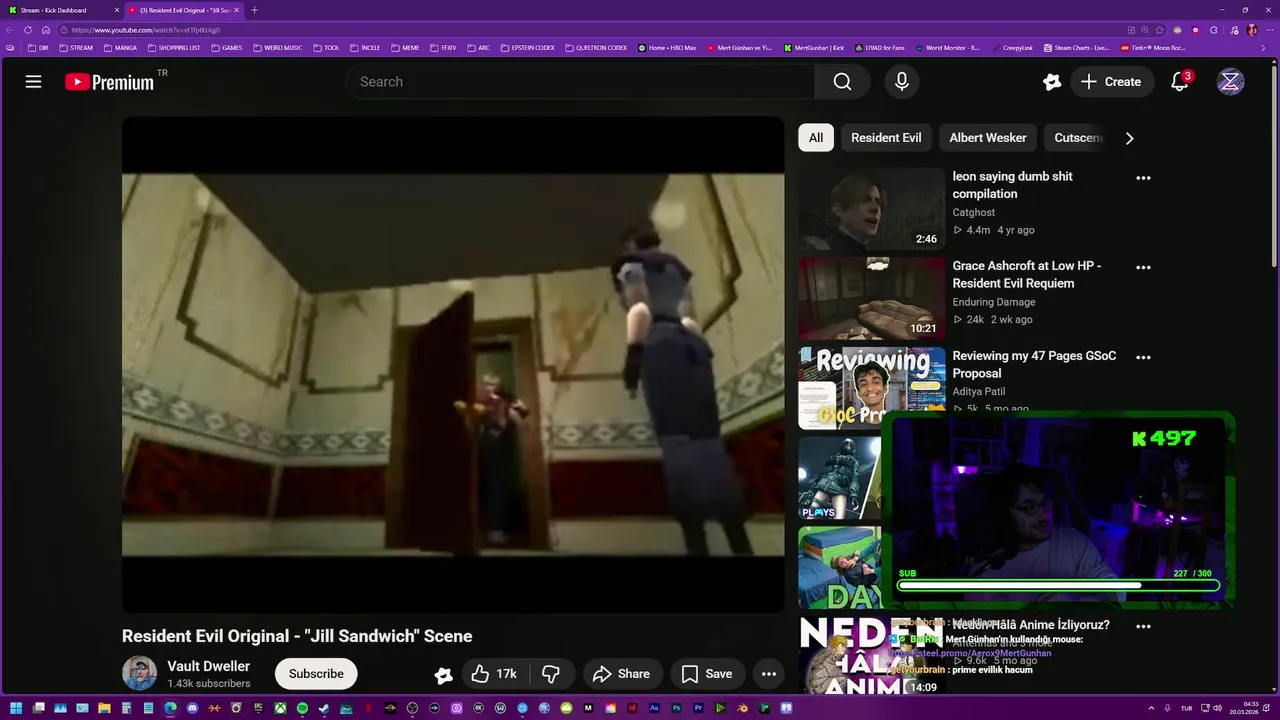Open the Vault Dweller channel name link

pyautogui.click(x=208, y=667)
